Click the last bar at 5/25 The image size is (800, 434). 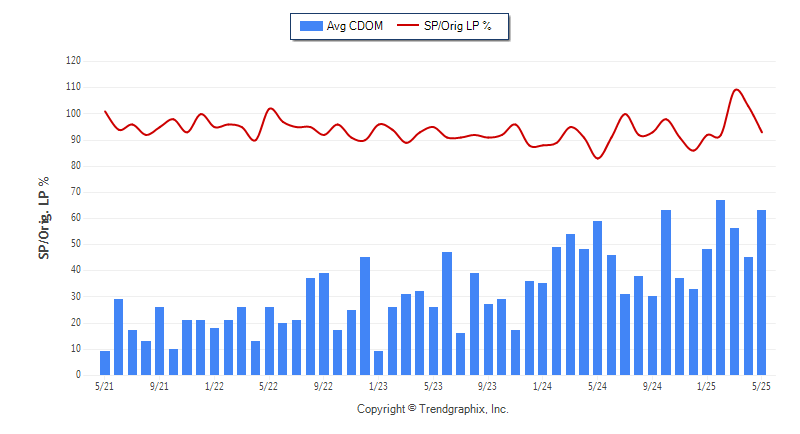pyautogui.click(x=761, y=293)
